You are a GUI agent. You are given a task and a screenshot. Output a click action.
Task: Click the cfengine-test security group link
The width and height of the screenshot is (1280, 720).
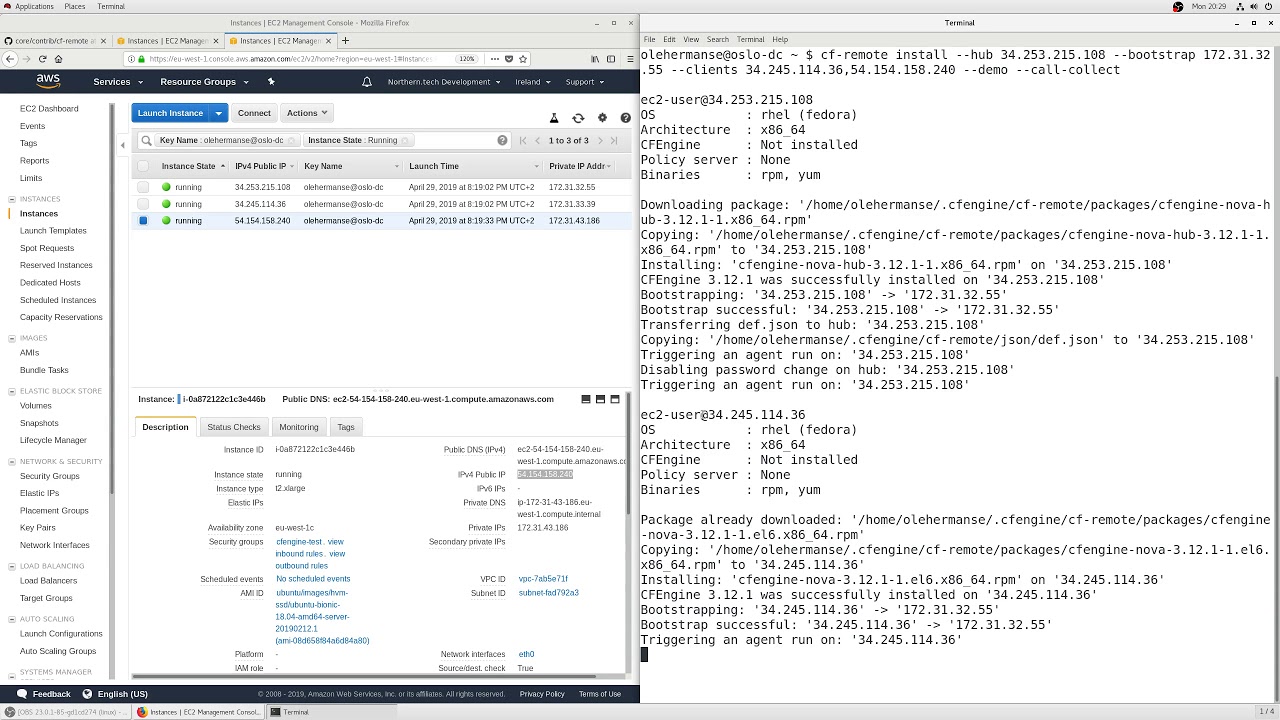point(299,542)
